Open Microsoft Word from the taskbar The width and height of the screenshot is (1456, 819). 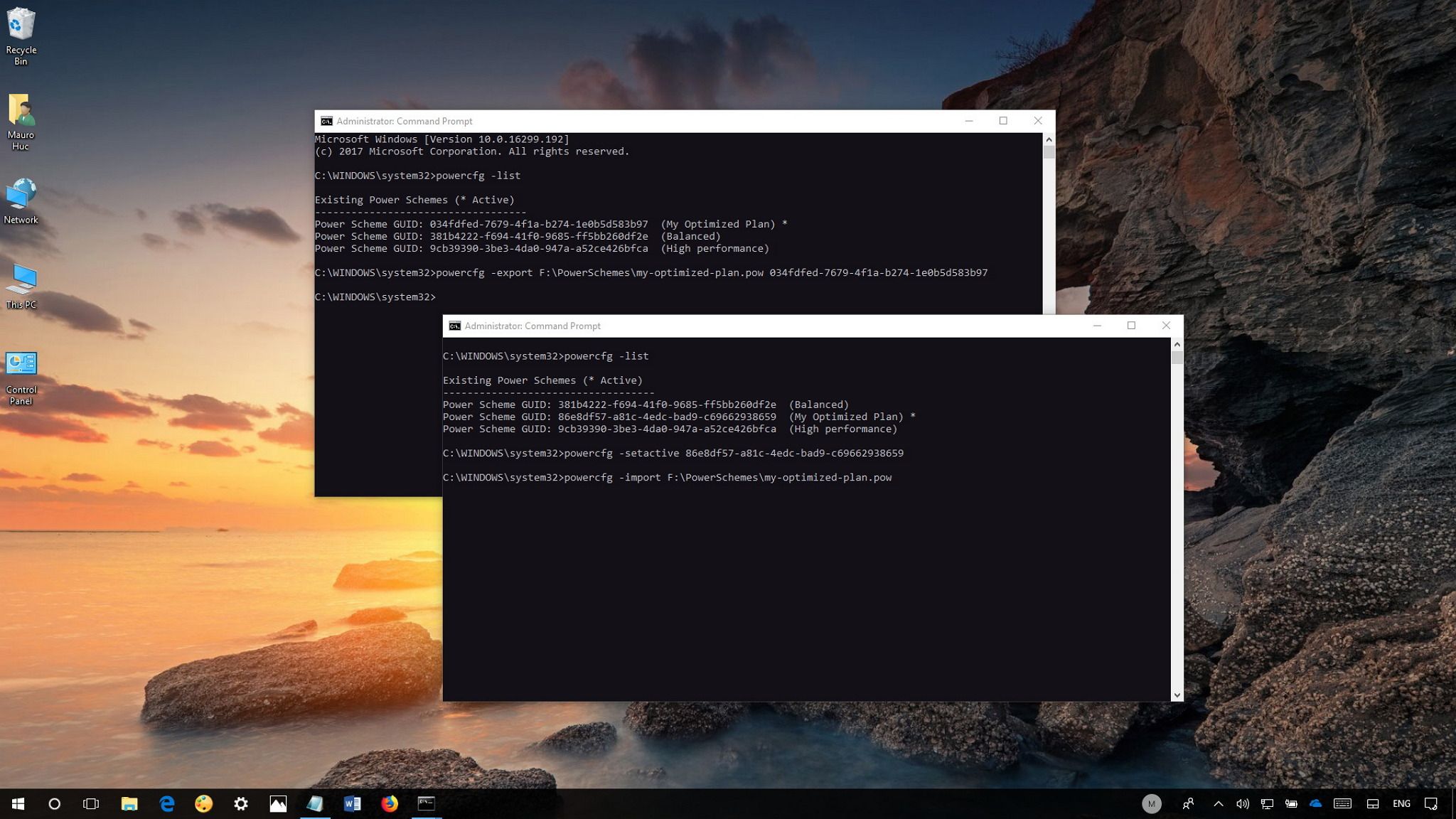pyautogui.click(x=352, y=804)
